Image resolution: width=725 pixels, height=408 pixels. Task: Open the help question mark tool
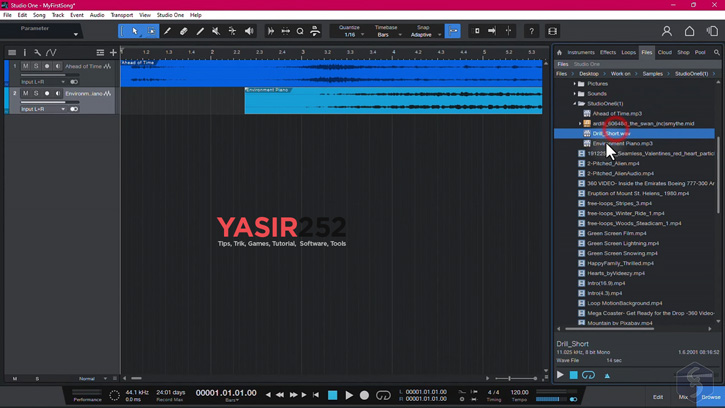pyautogui.click(x=531, y=31)
